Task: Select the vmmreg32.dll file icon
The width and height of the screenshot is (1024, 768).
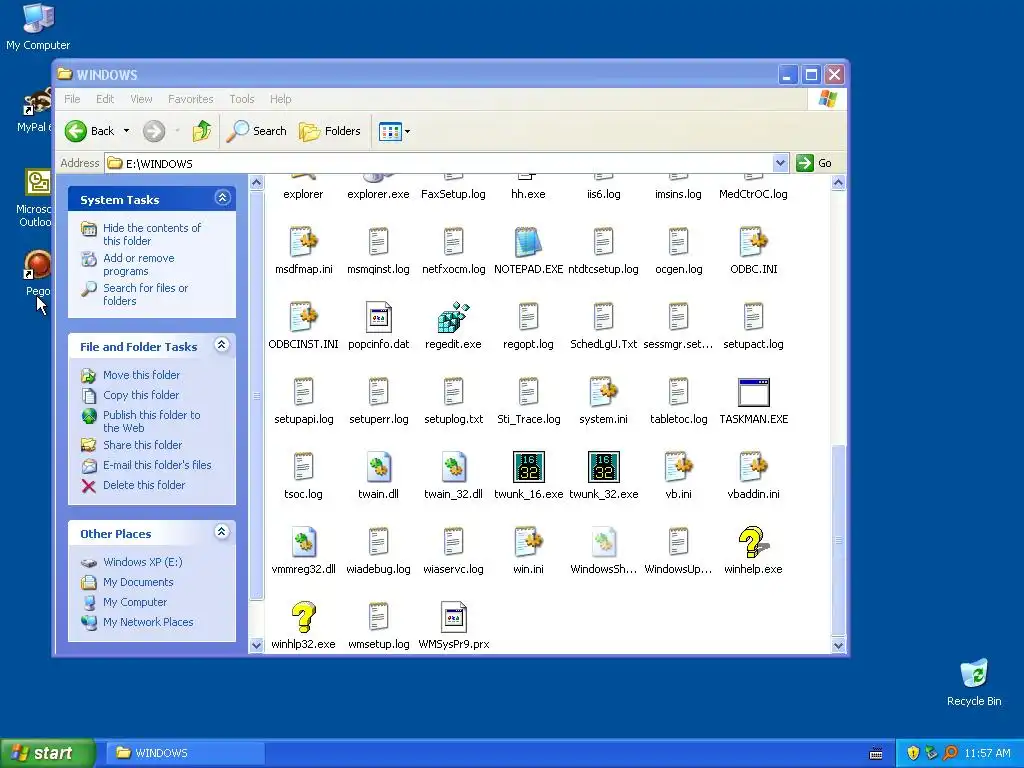Action: [x=304, y=542]
